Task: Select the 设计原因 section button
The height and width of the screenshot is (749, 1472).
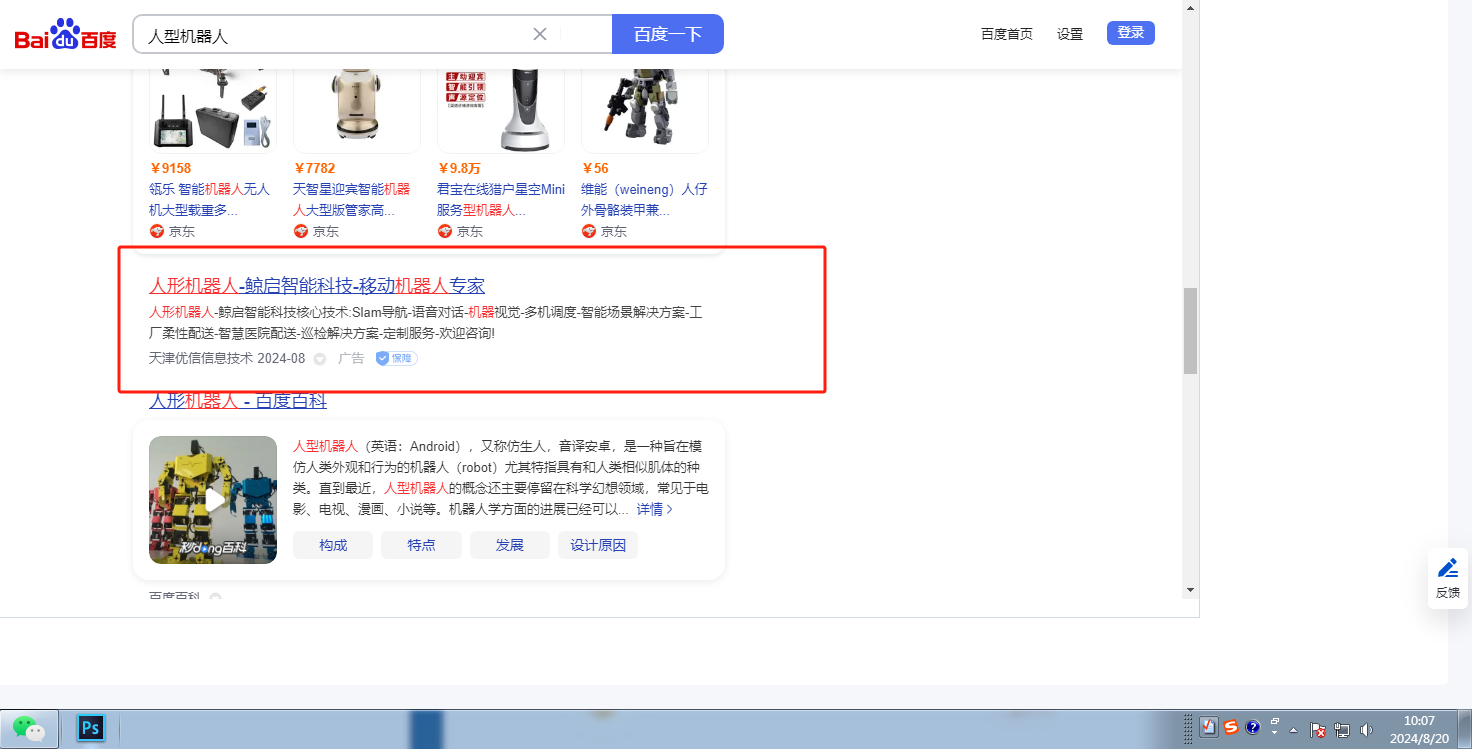Action: click(598, 545)
